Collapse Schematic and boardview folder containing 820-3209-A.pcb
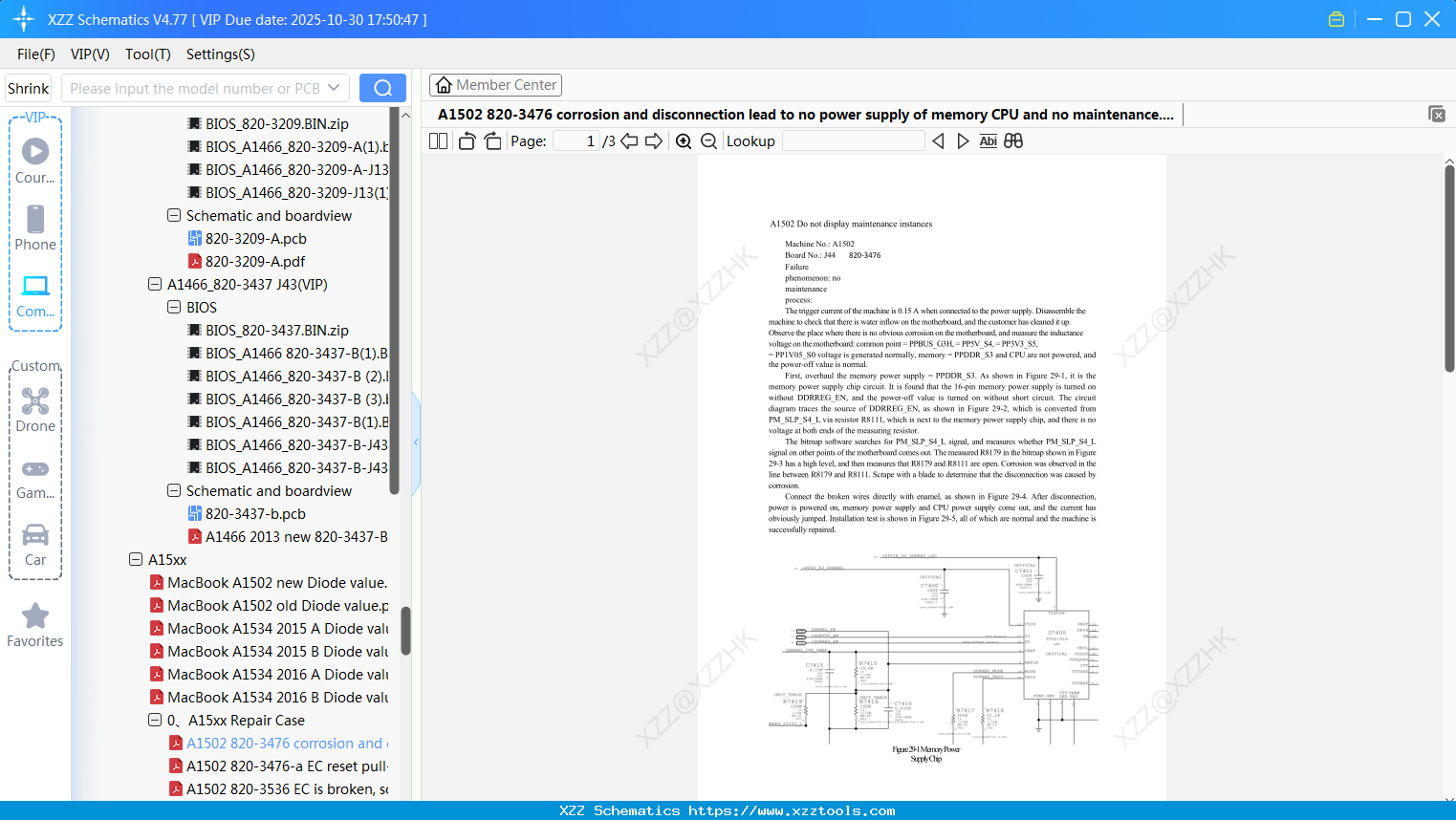The height and width of the screenshot is (820, 1456). click(x=174, y=216)
